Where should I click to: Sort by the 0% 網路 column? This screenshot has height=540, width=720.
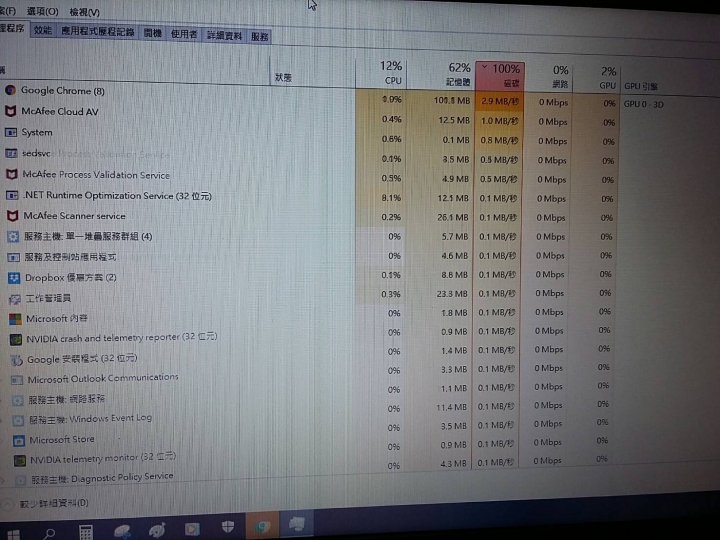pyautogui.click(x=548, y=77)
